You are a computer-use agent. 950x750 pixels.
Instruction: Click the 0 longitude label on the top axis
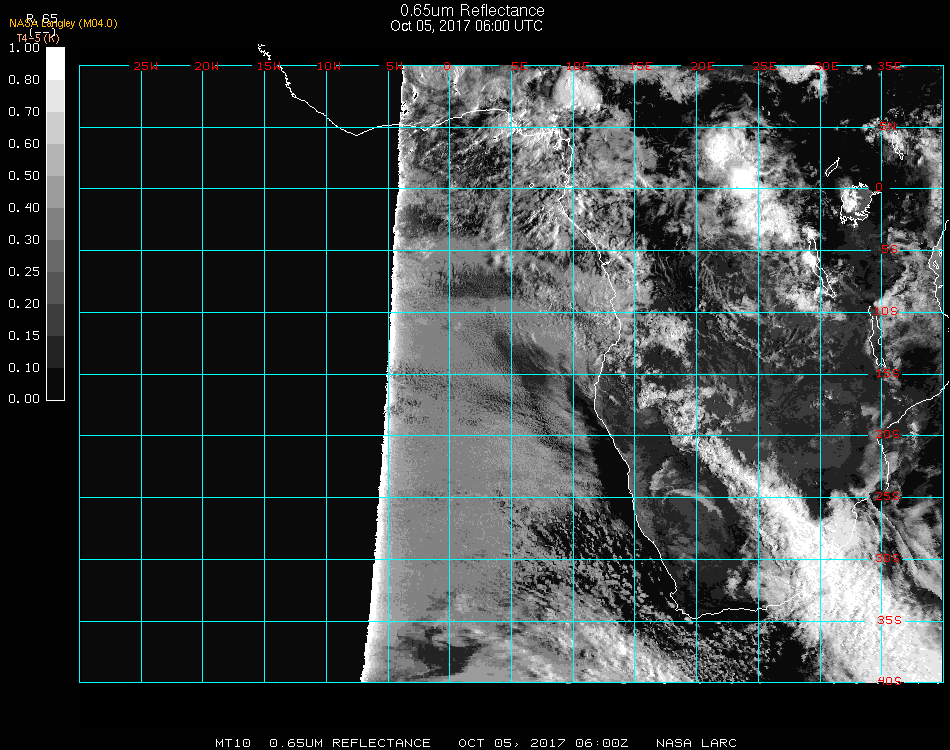click(447, 66)
